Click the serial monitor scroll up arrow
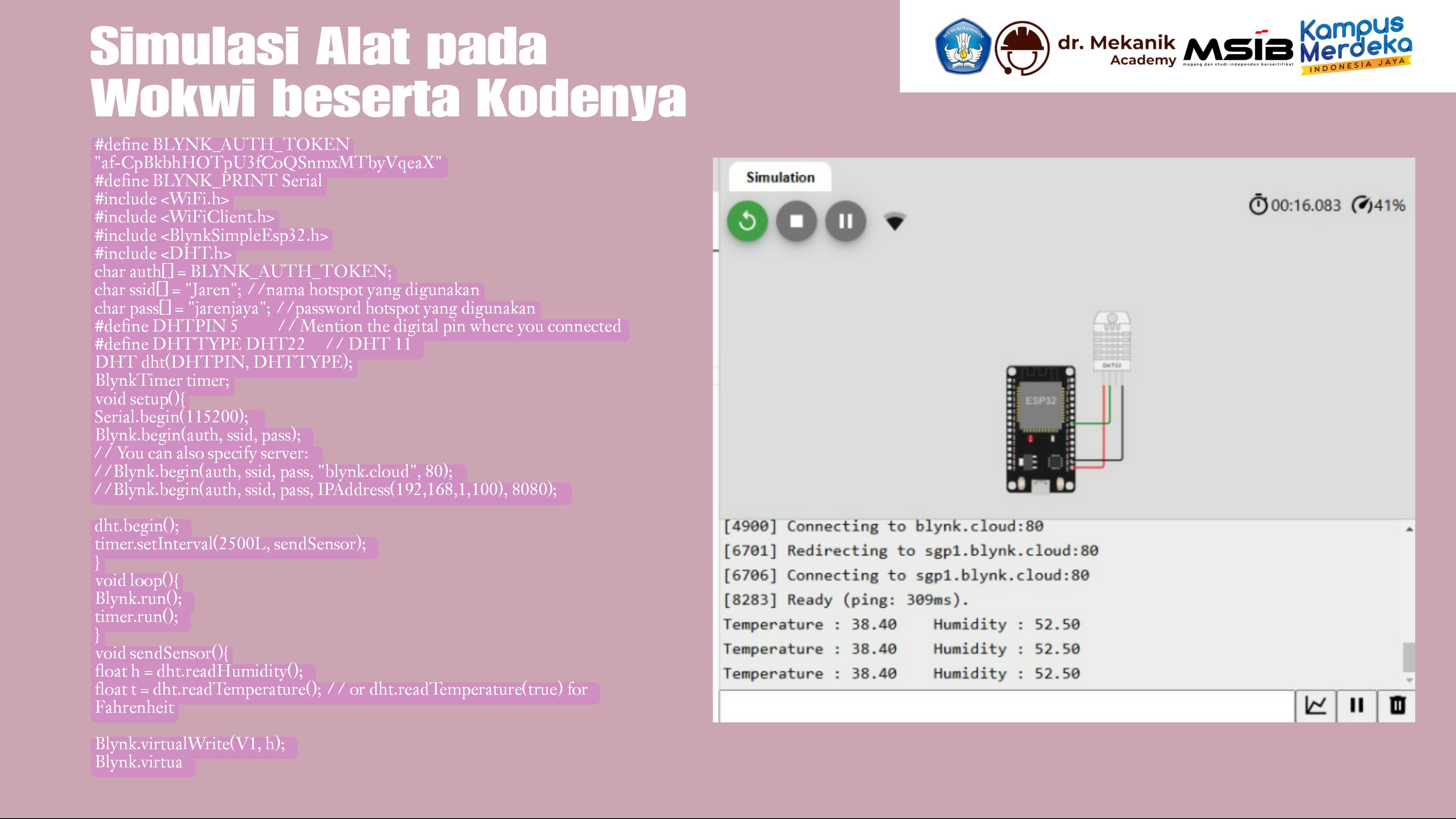1456x819 pixels. click(1409, 529)
